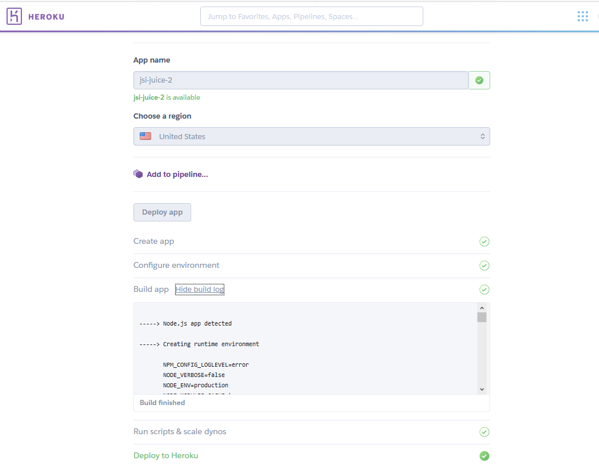This screenshot has height=467, width=599.
Task: Click the Build app success checkmark
Action: (484, 290)
